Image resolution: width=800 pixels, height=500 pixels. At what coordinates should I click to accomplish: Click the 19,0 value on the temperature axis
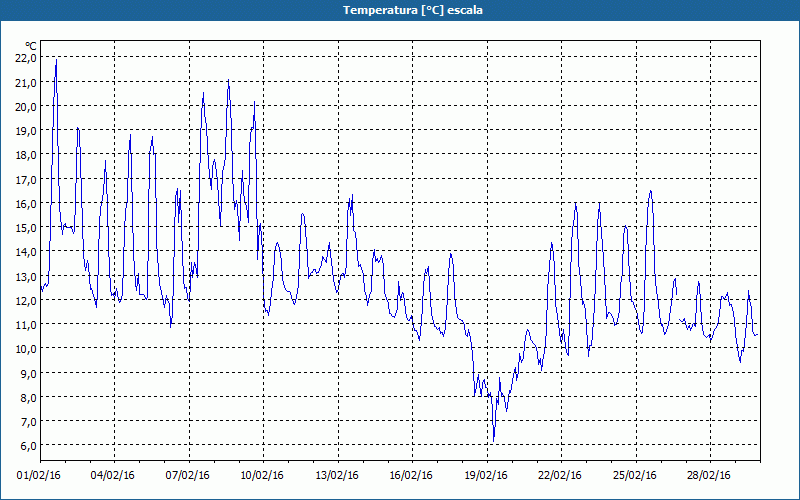tap(26, 131)
